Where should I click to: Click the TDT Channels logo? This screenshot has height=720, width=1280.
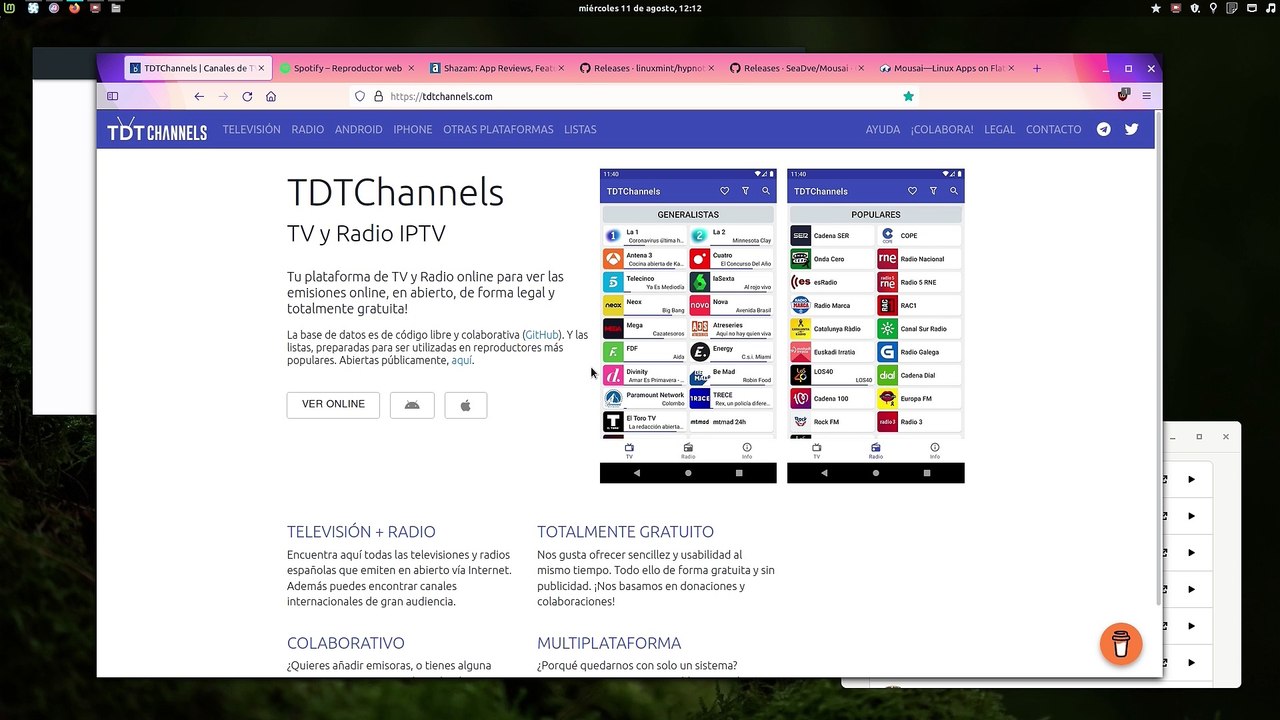[157, 129]
